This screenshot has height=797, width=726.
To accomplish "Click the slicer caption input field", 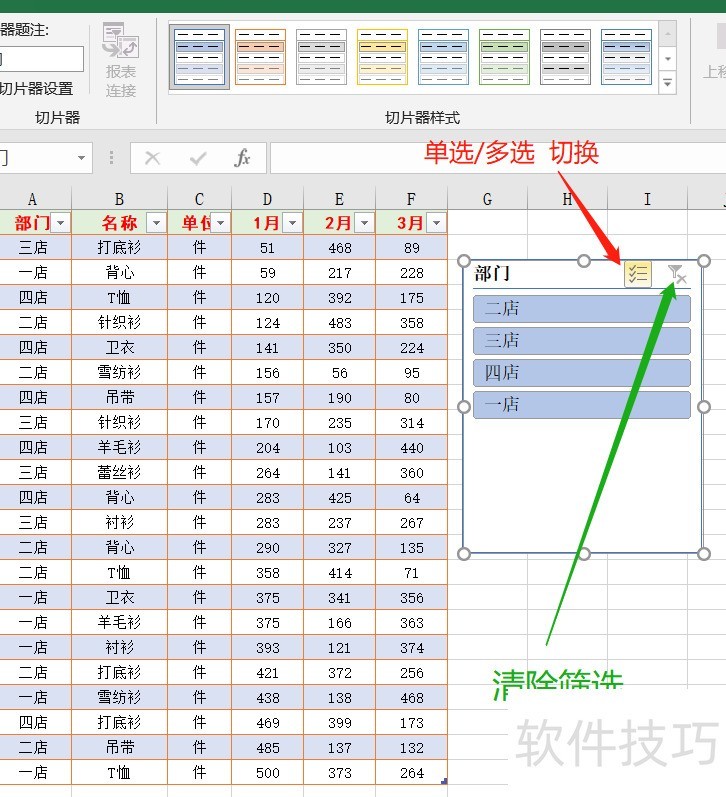I will (42, 59).
